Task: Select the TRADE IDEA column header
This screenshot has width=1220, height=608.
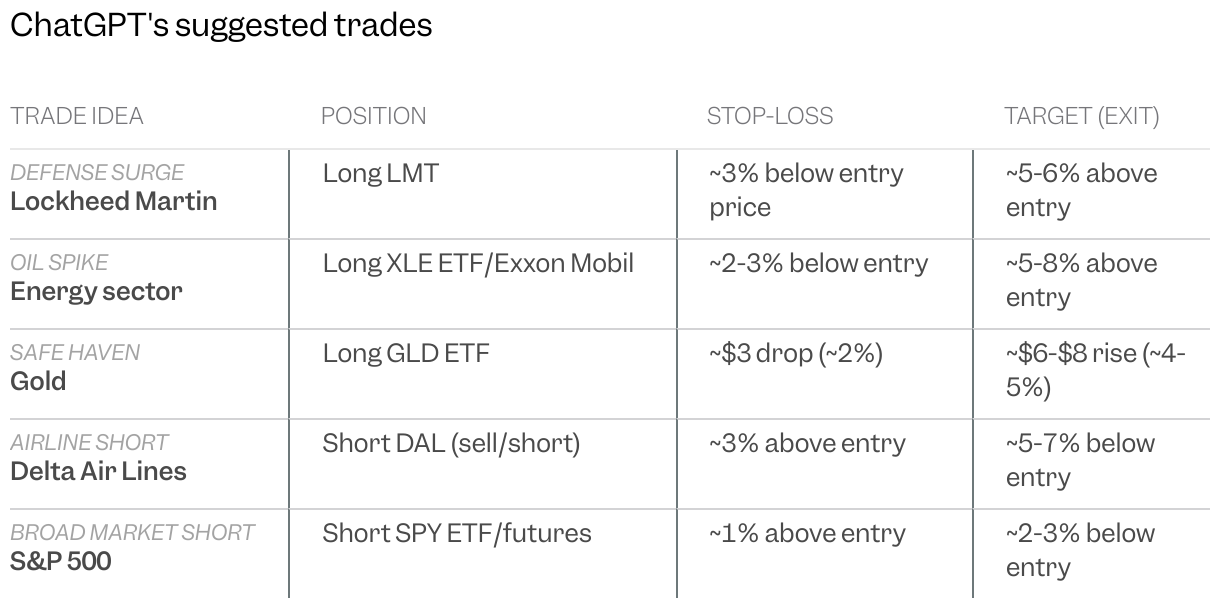Action: (x=77, y=116)
